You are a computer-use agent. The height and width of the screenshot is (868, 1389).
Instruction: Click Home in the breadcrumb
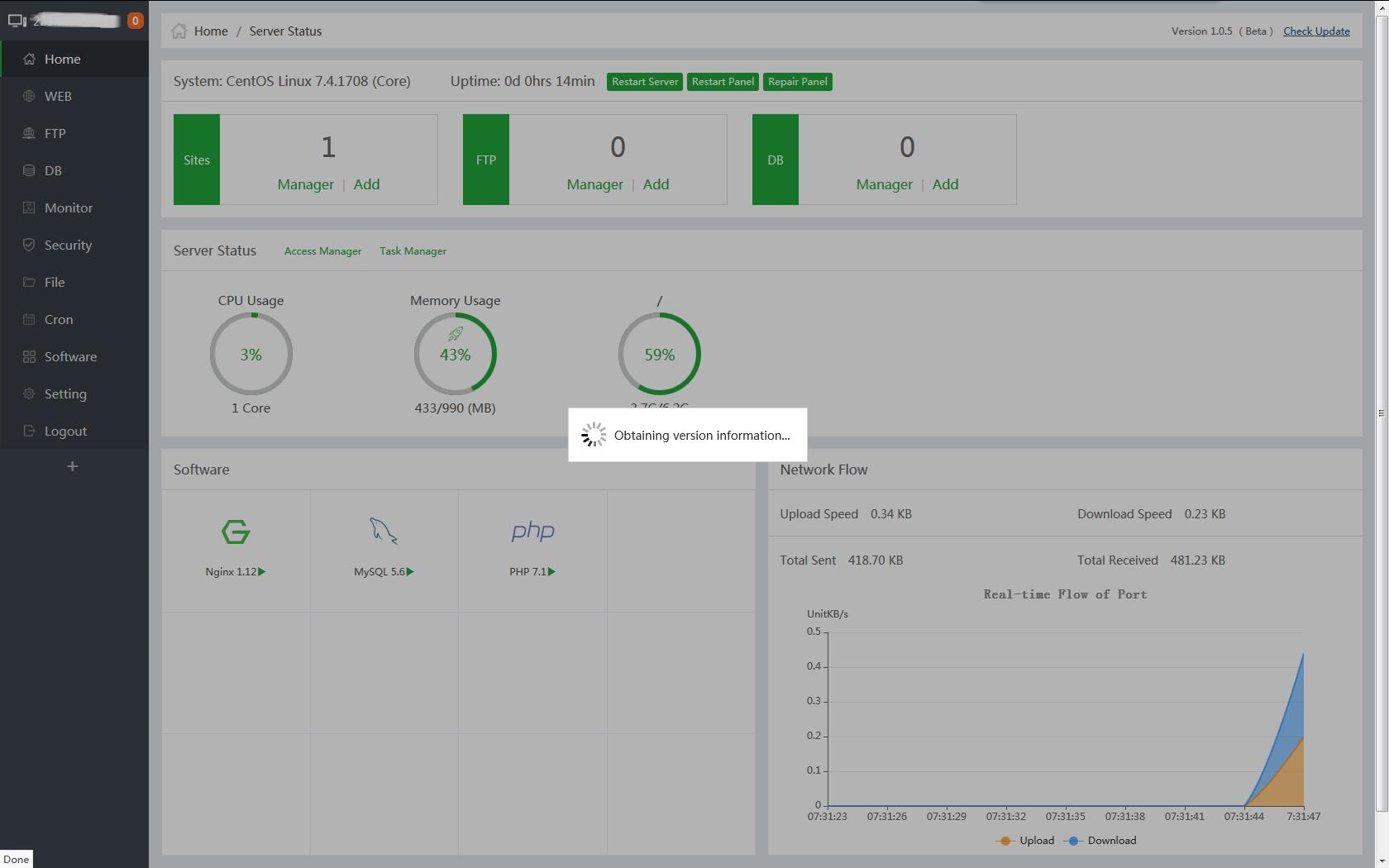[211, 31]
